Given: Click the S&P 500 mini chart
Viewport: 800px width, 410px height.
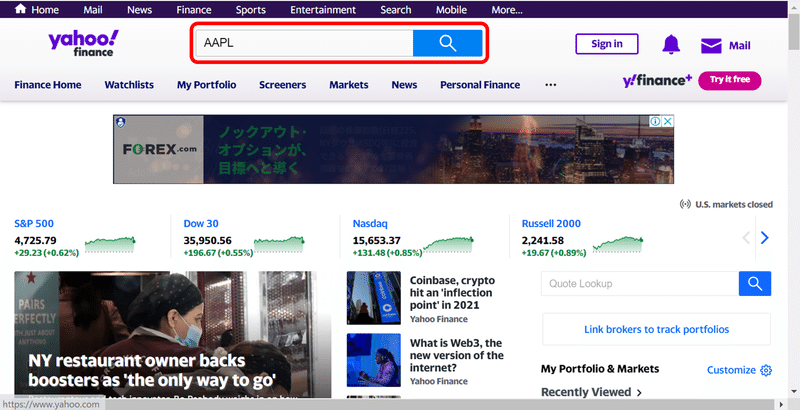Looking at the screenshot, I should (x=110, y=245).
